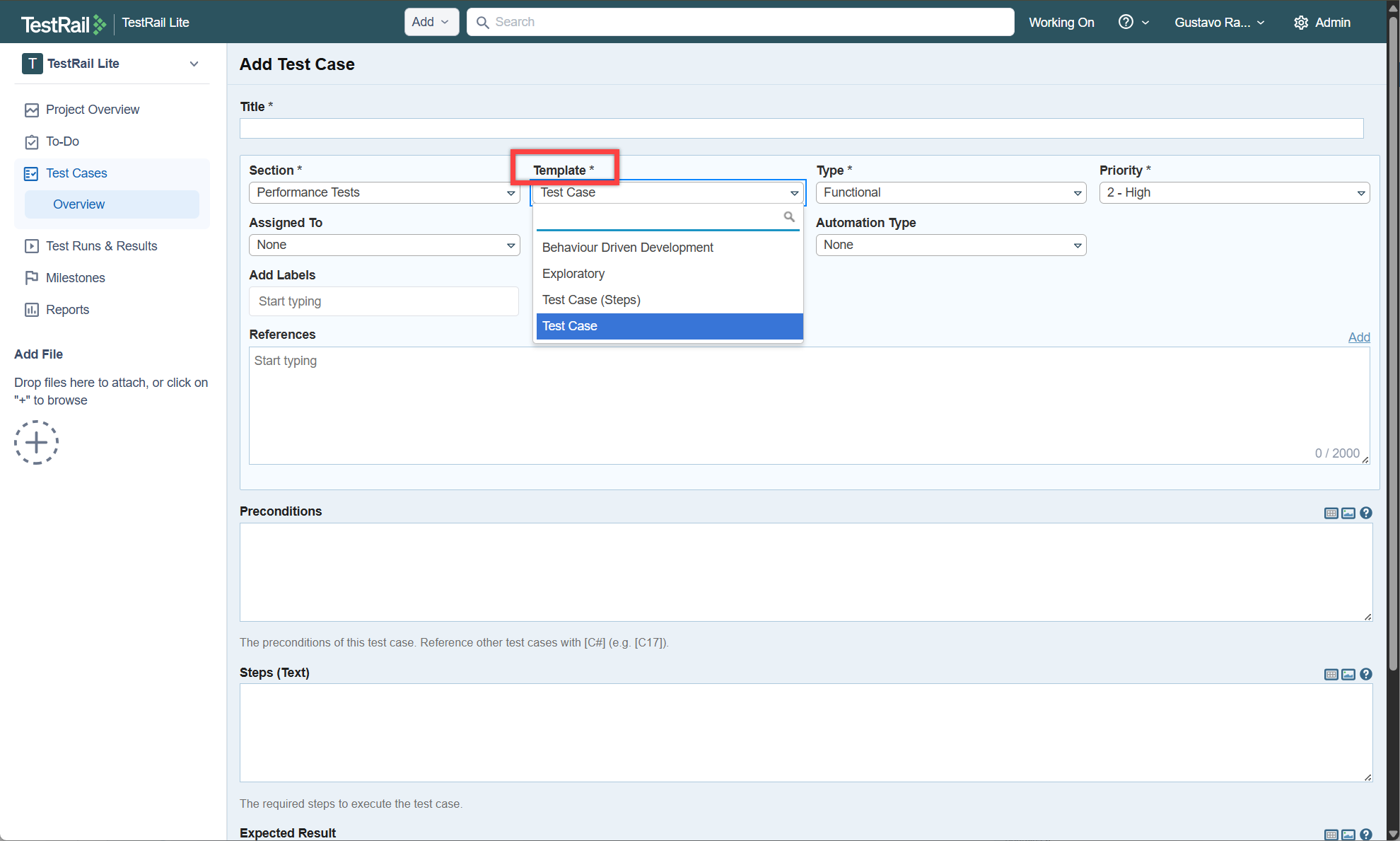Expand the Automation Type dropdown
Viewport: 1400px width, 841px height.
pyautogui.click(x=950, y=245)
